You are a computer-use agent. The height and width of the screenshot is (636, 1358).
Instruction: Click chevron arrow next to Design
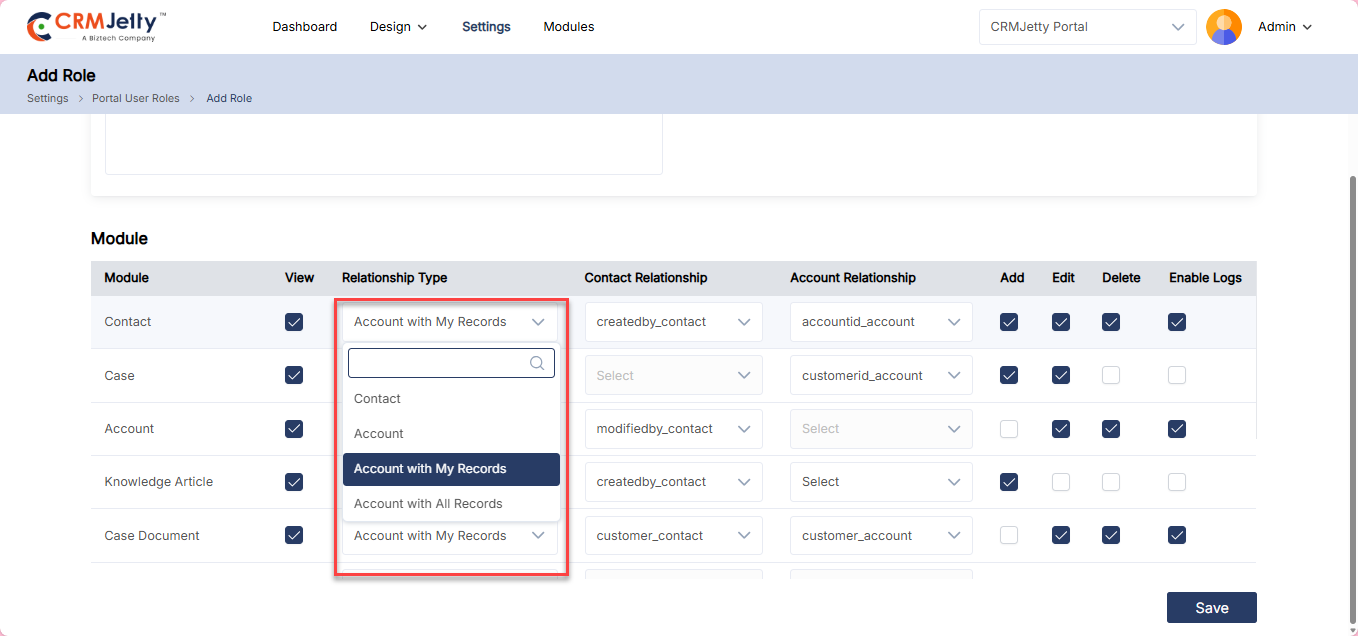pyautogui.click(x=422, y=27)
